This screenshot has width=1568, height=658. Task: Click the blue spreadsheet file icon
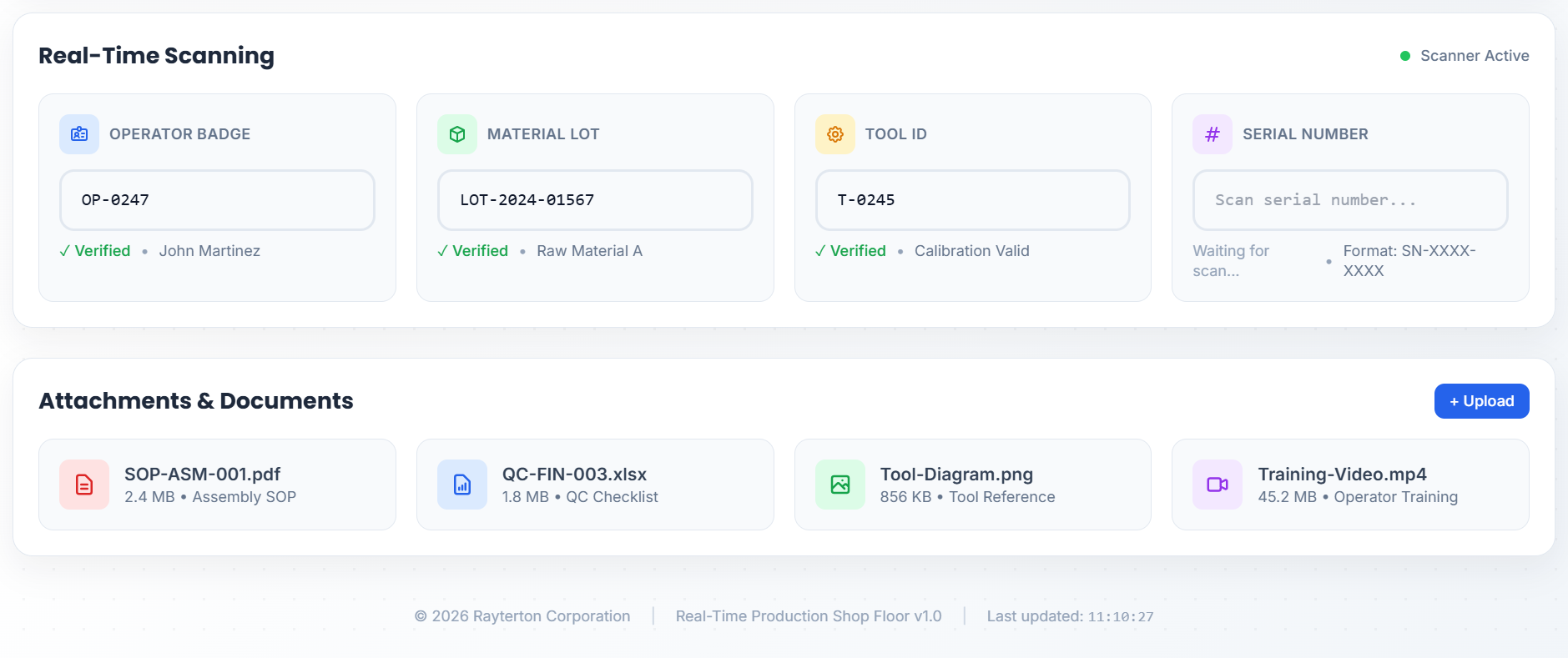click(x=462, y=485)
